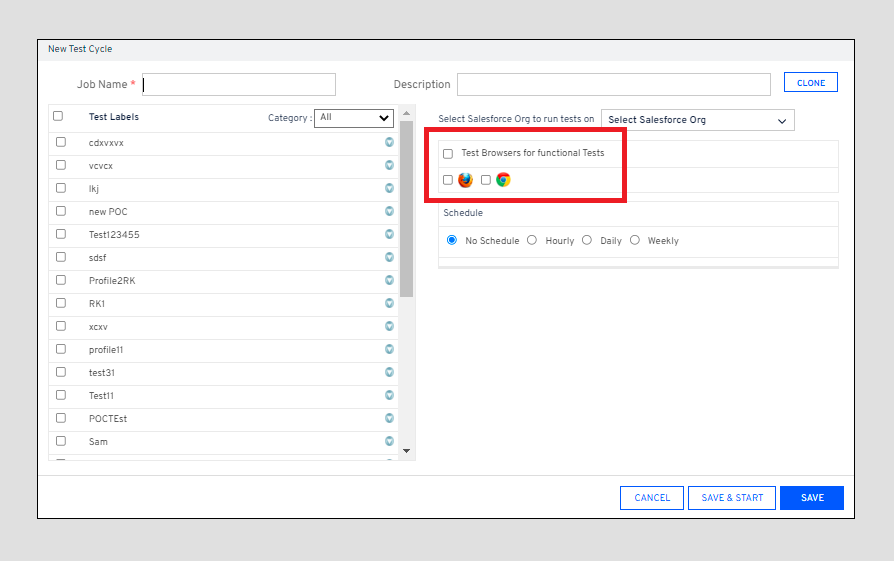
Task: Click the round arrow icon beside cdxvxvx
Action: pos(390,142)
